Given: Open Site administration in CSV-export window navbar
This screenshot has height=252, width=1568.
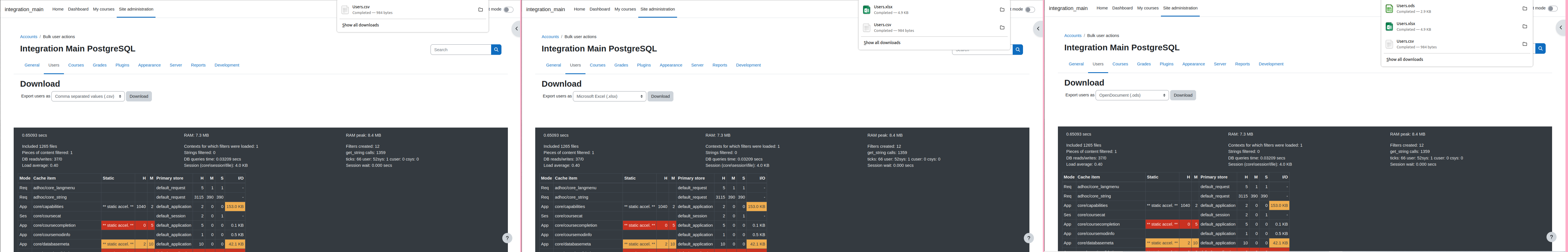Looking at the screenshot, I should 136,9.
